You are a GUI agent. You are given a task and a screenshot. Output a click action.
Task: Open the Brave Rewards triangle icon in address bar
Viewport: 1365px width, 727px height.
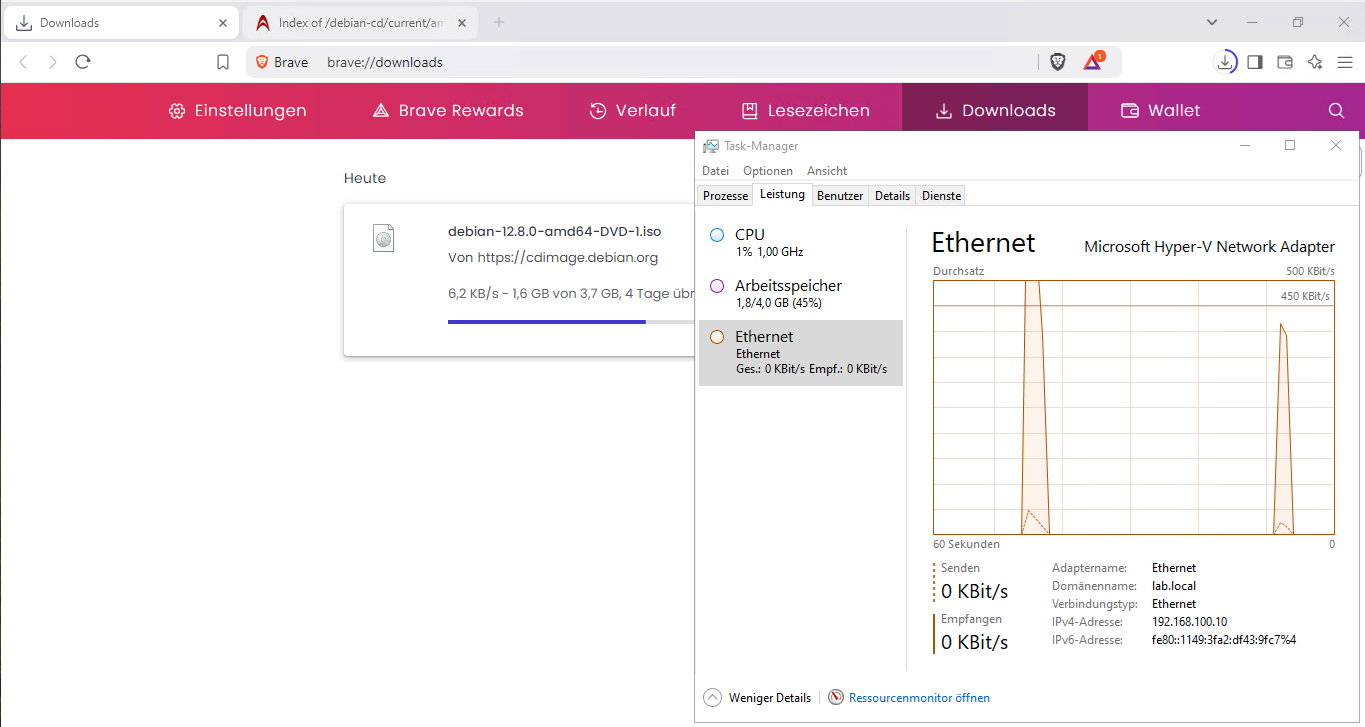pyautogui.click(x=1093, y=62)
